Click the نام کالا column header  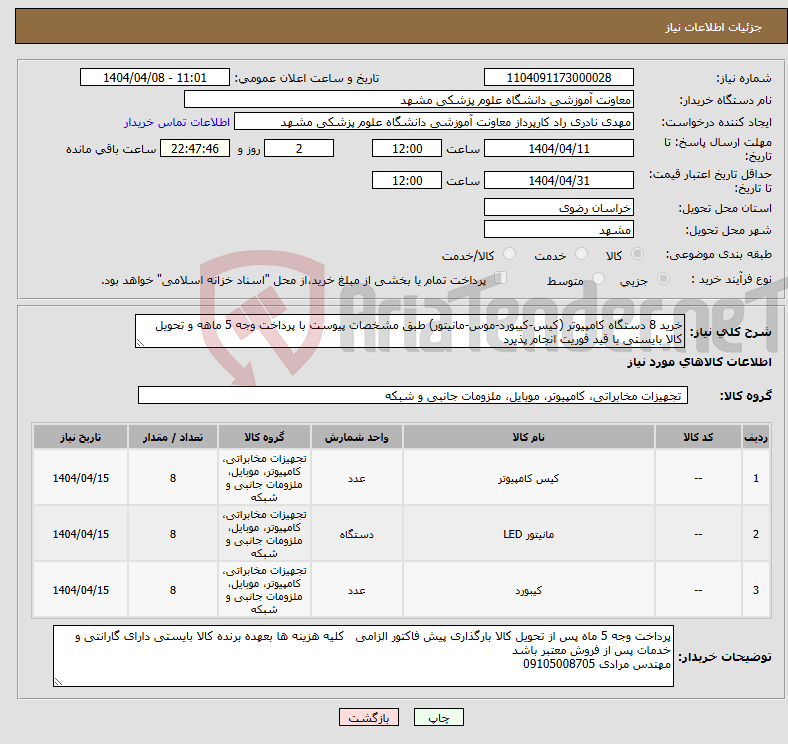click(x=528, y=437)
